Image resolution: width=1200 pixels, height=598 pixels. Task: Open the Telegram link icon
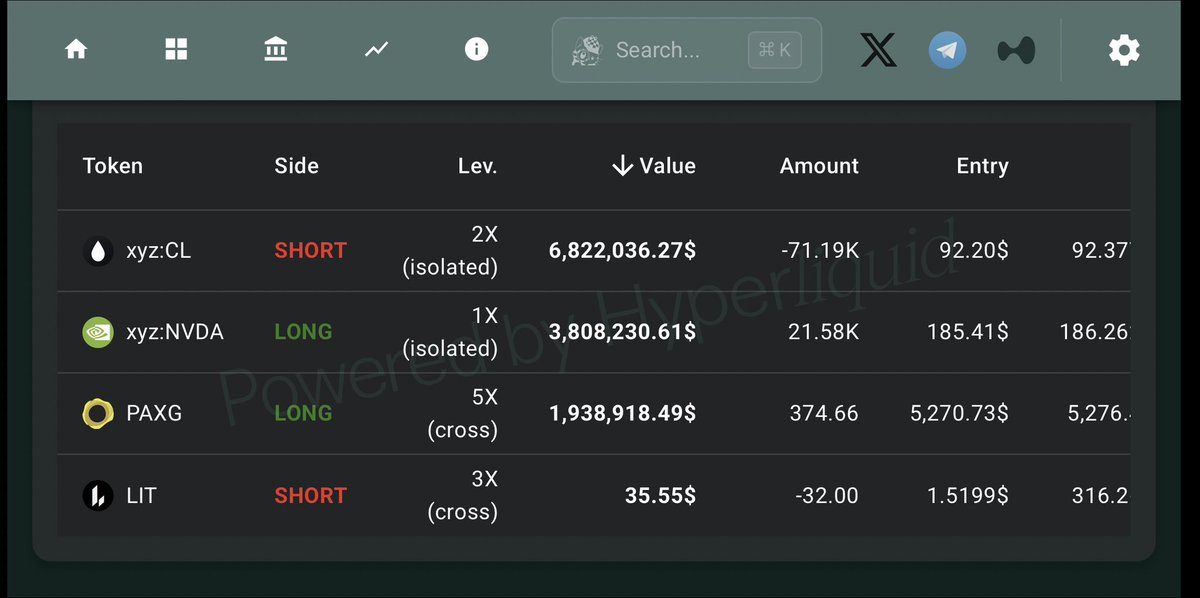(947, 50)
